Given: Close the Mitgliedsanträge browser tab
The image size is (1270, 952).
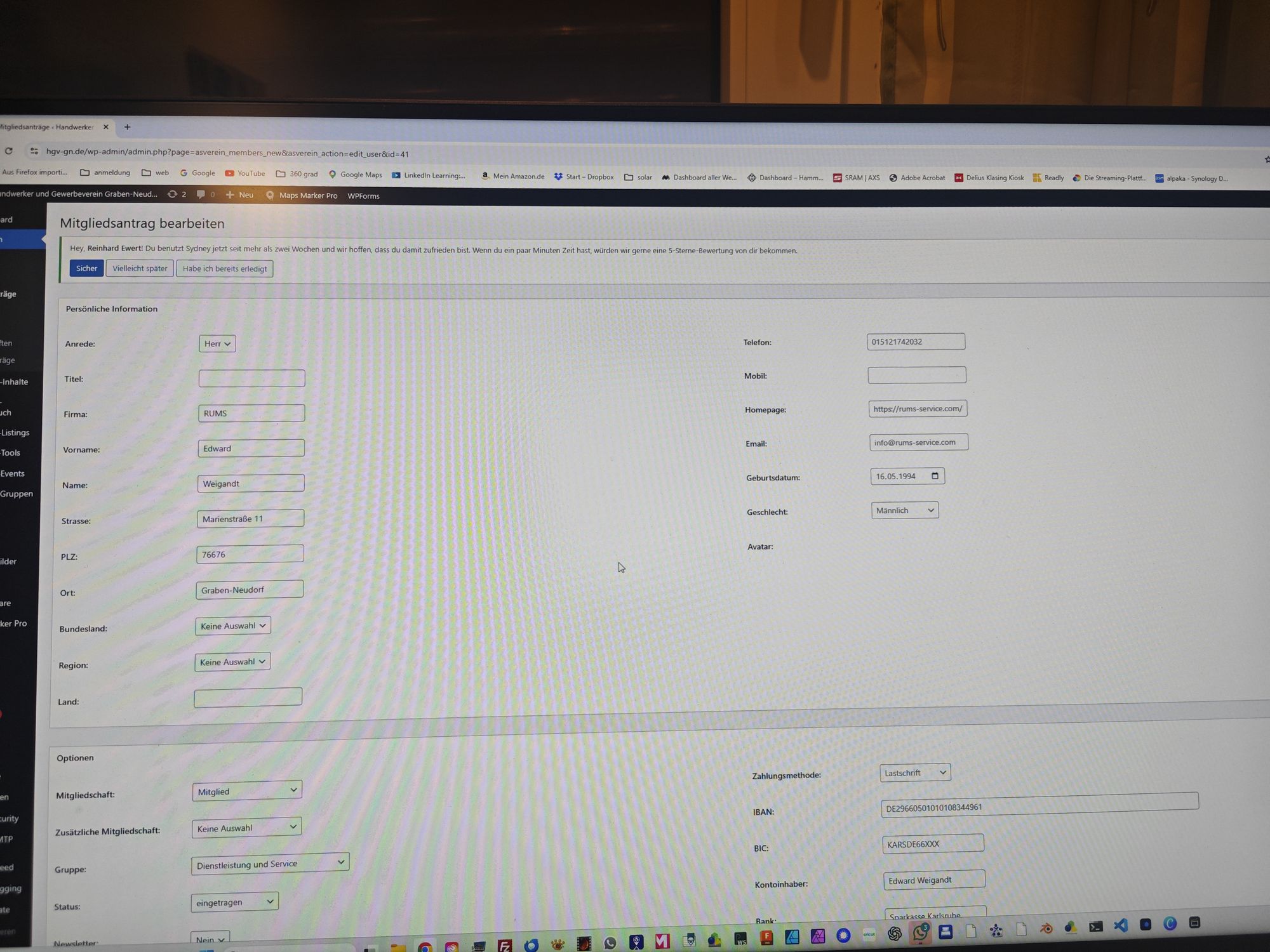Looking at the screenshot, I should 106,127.
